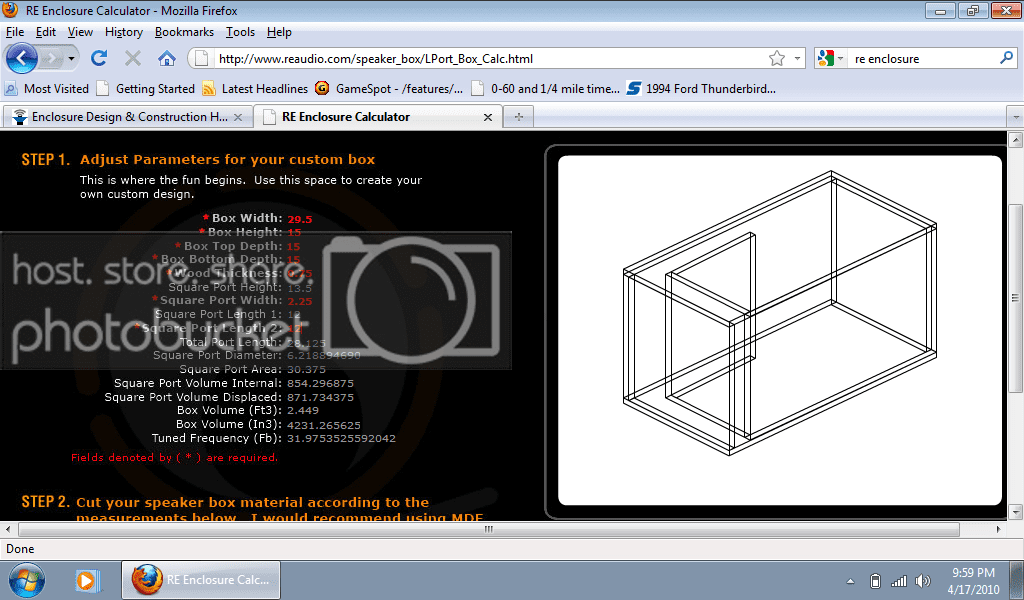Click the vertical scrollbar thumb
The height and width of the screenshot is (600, 1024).
[1016, 298]
